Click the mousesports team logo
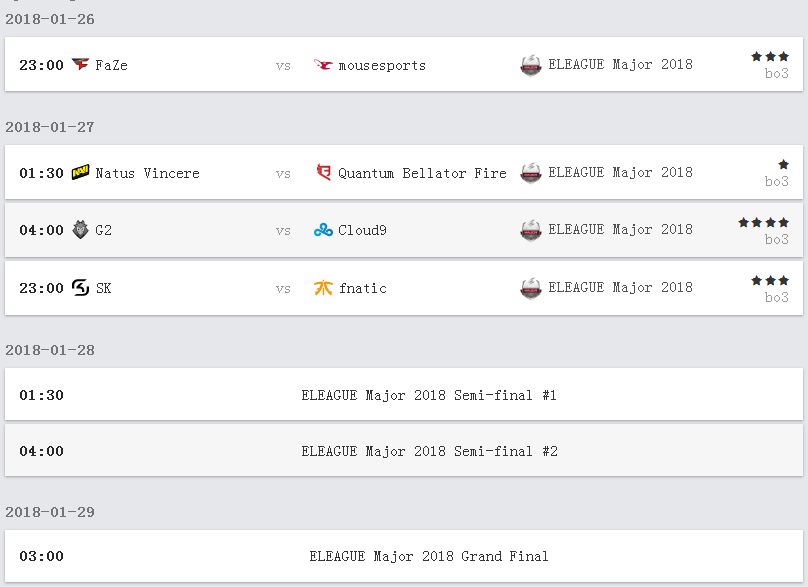 point(323,65)
